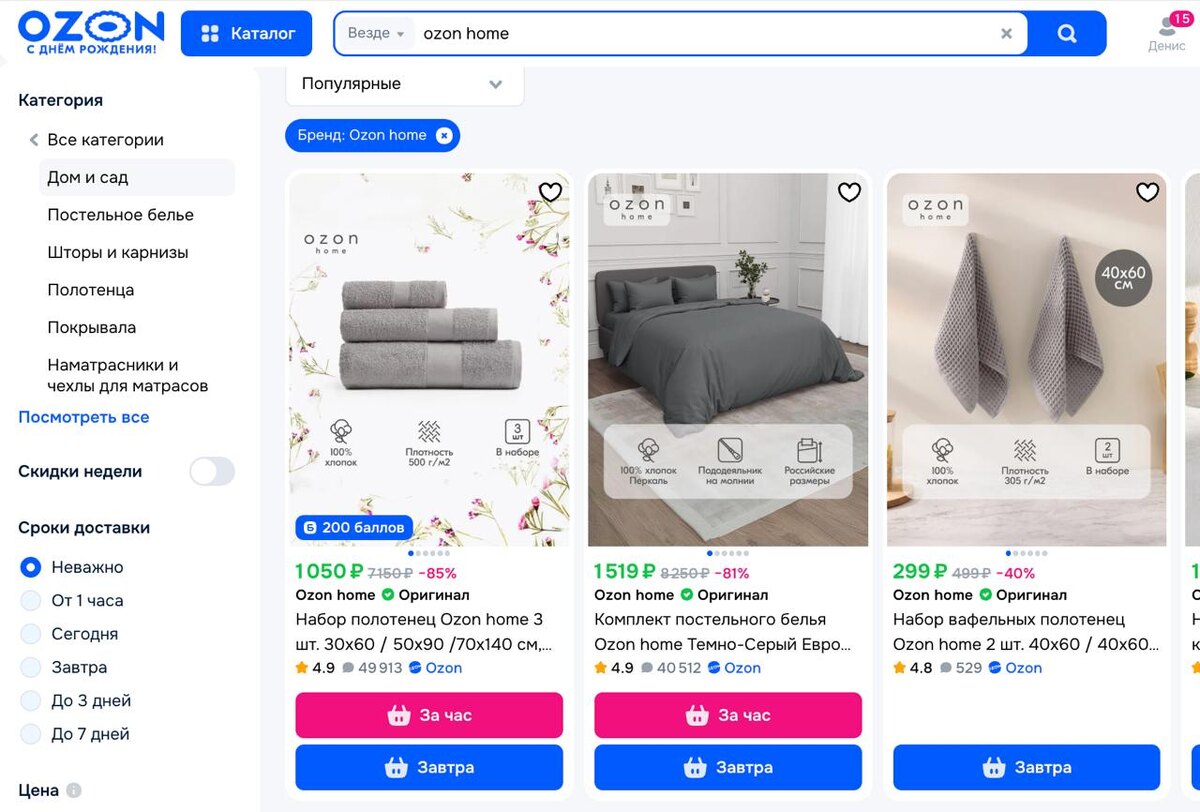Click the Посмотреть все link
Screen dimensions: 1200x812
tap(84, 417)
